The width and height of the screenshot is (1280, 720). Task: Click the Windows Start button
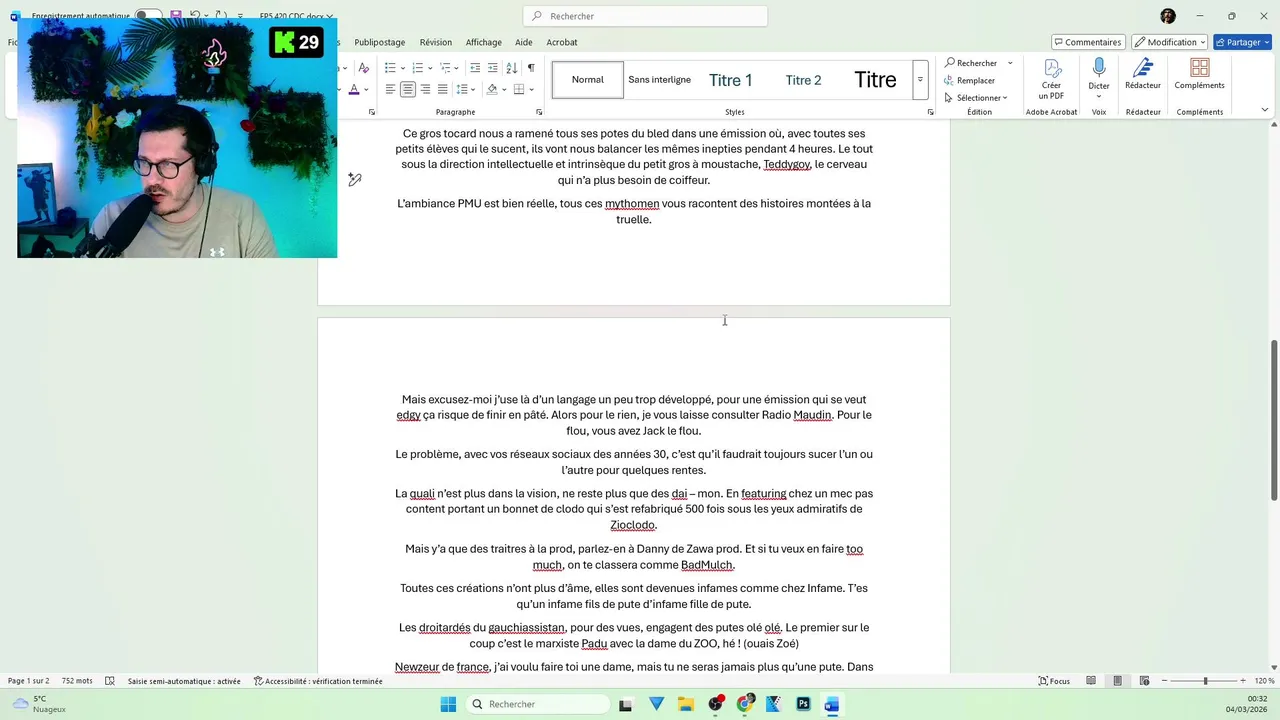tap(448, 704)
